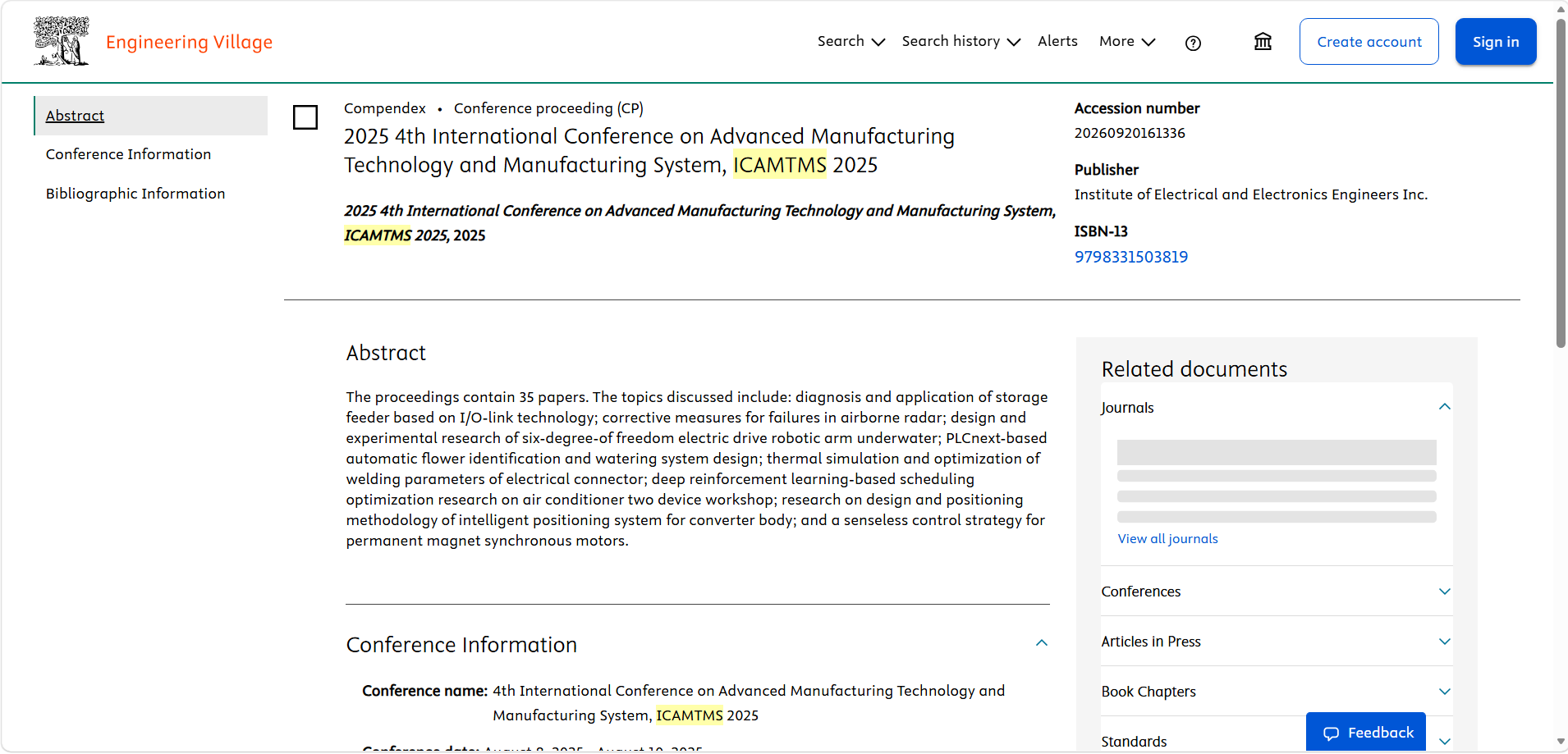
Task: Collapse the Conference Information section chevron
Action: tap(1041, 643)
